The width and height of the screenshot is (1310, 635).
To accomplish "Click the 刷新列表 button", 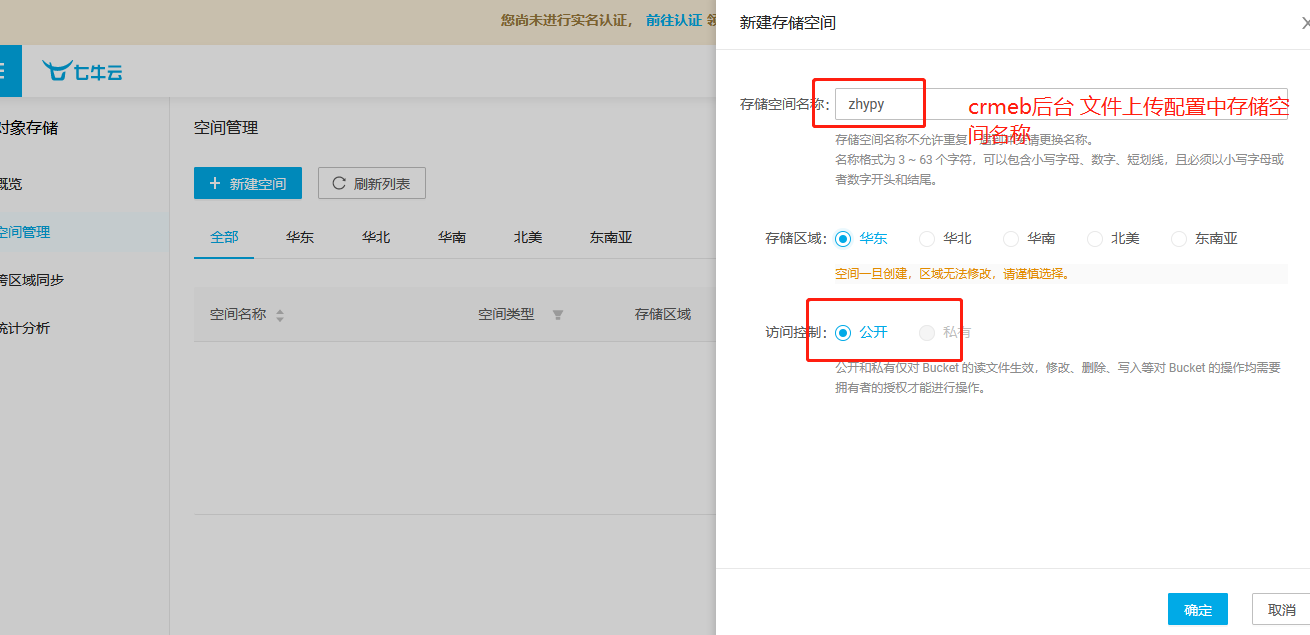I will pos(372,183).
